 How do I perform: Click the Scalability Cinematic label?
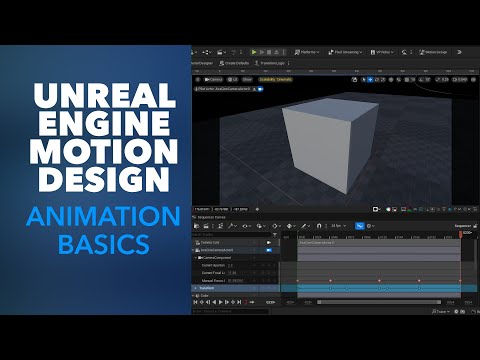click(x=276, y=80)
